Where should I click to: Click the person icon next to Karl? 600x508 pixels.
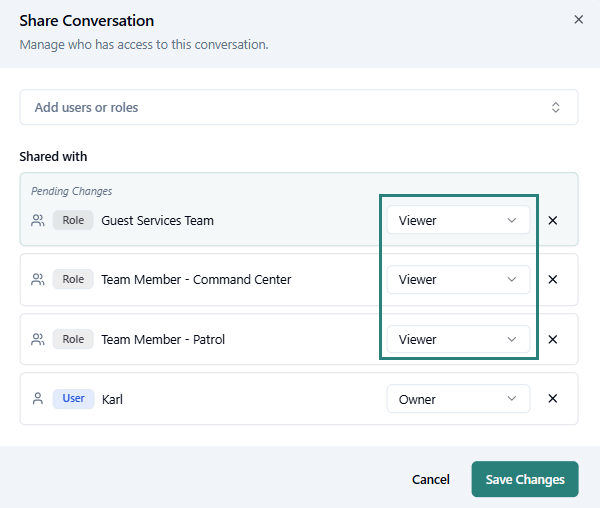tap(38, 399)
